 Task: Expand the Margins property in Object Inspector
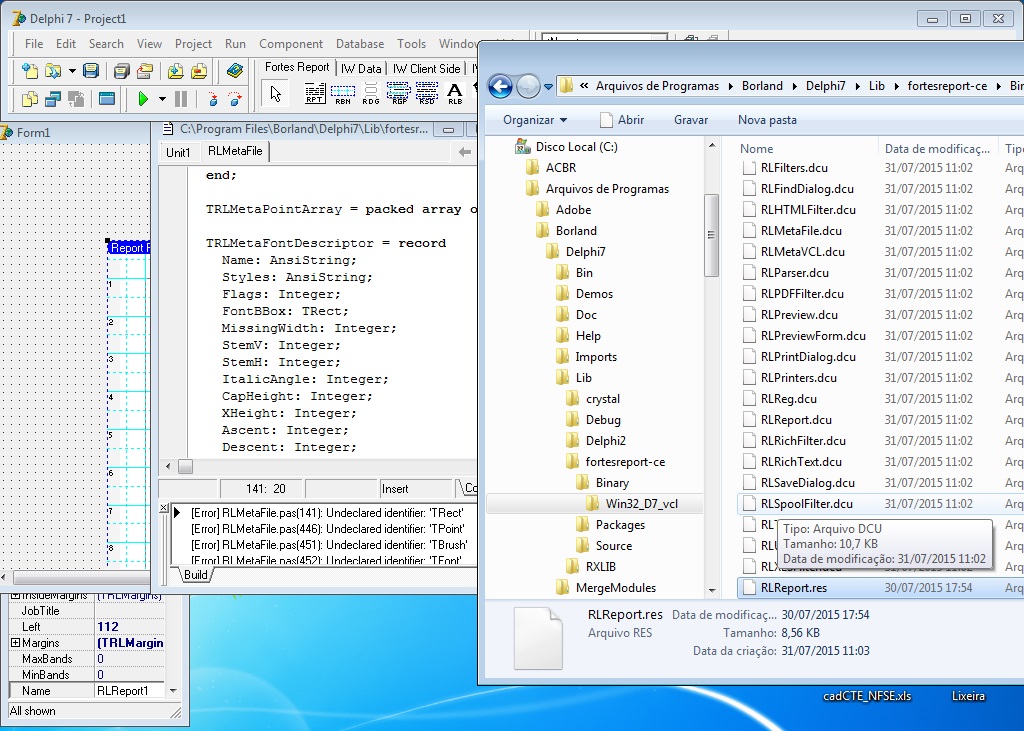coord(15,643)
